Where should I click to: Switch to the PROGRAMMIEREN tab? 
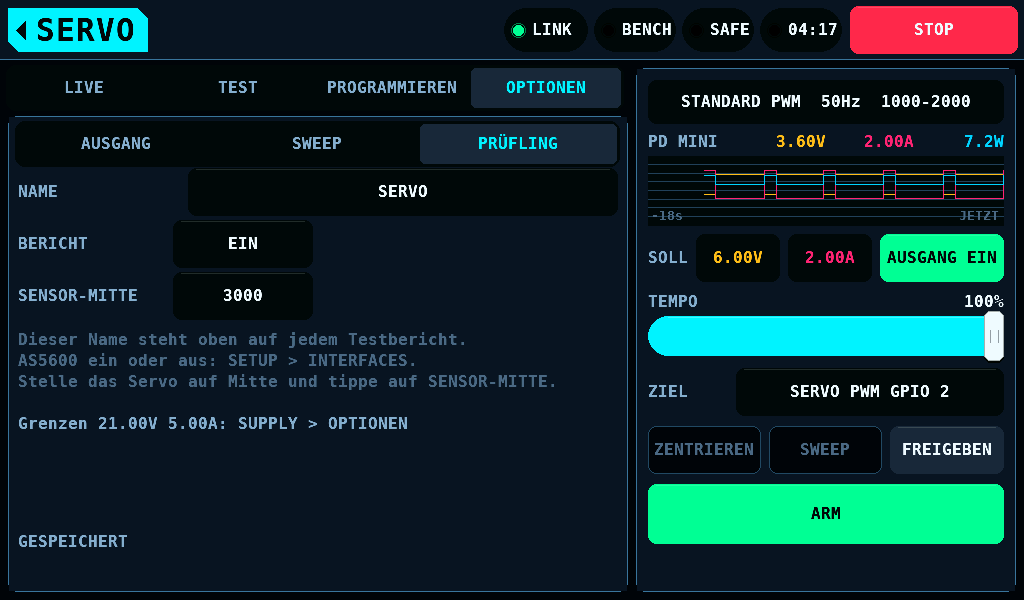[x=392, y=87]
